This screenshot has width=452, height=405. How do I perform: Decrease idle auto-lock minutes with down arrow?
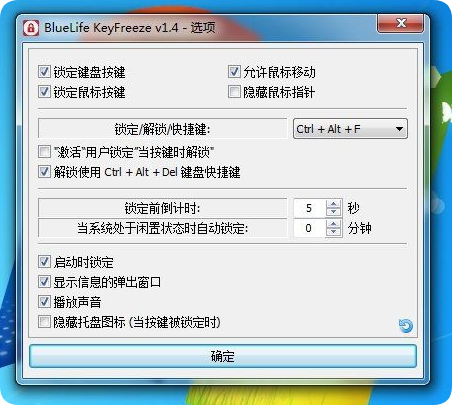[x=333, y=232]
